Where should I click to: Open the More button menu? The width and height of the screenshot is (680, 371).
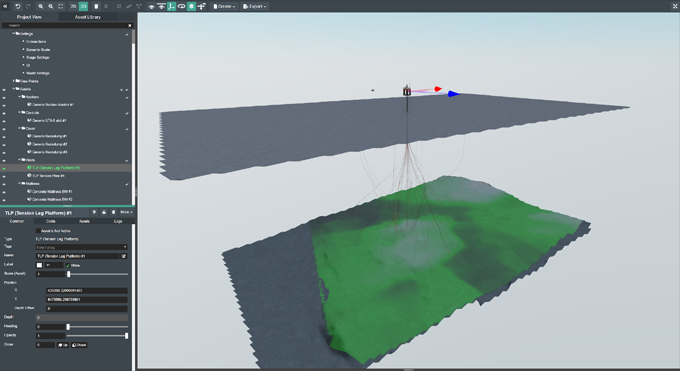(x=126, y=212)
